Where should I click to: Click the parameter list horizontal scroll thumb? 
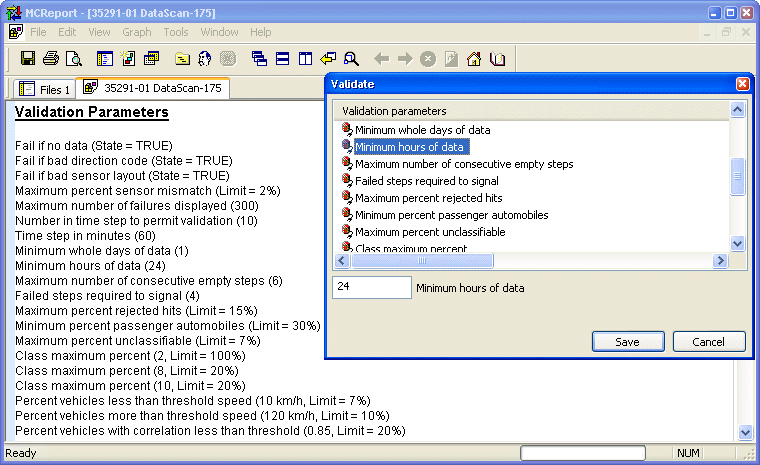point(422,260)
